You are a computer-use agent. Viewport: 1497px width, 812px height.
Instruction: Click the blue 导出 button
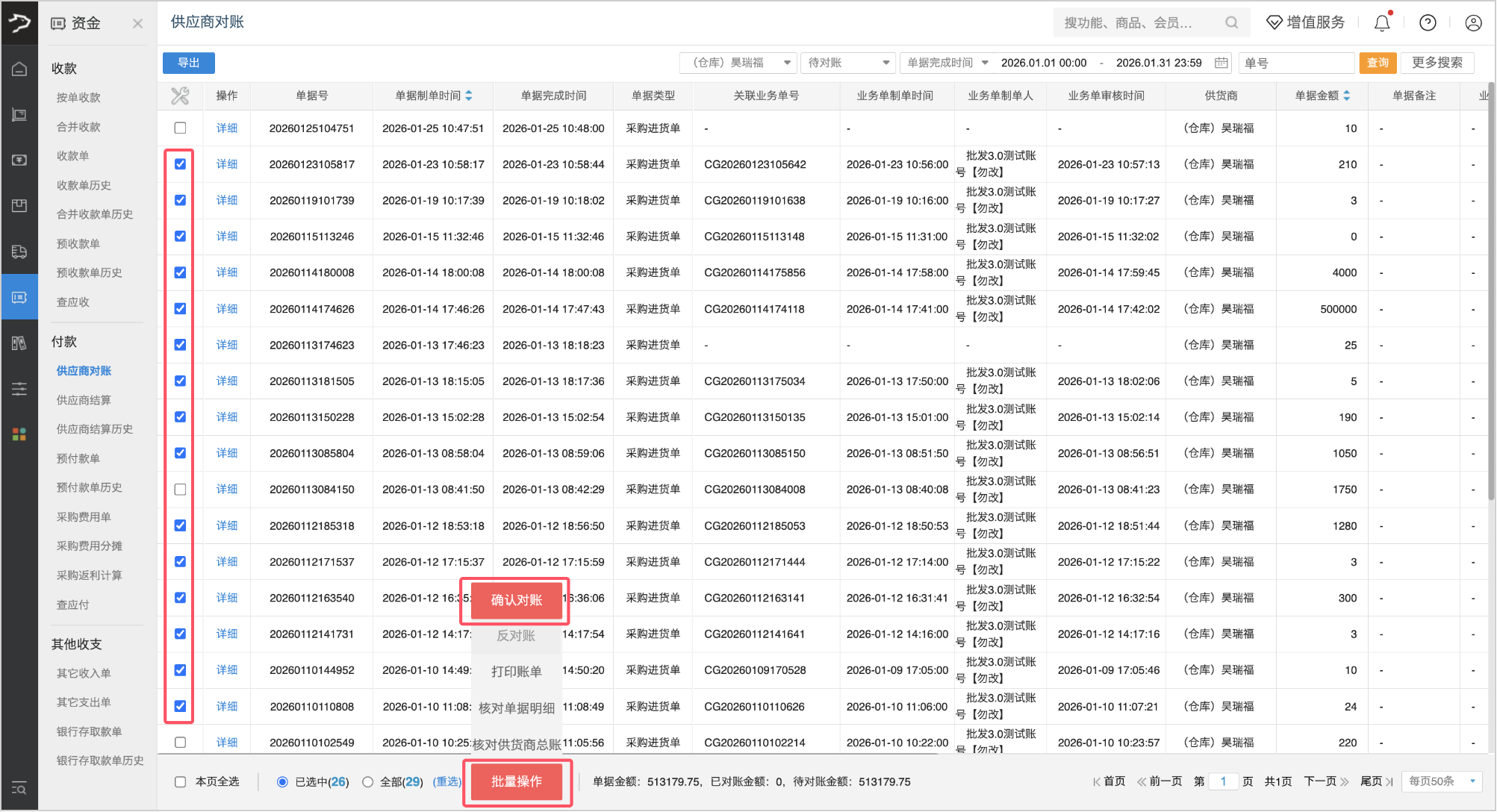point(188,63)
